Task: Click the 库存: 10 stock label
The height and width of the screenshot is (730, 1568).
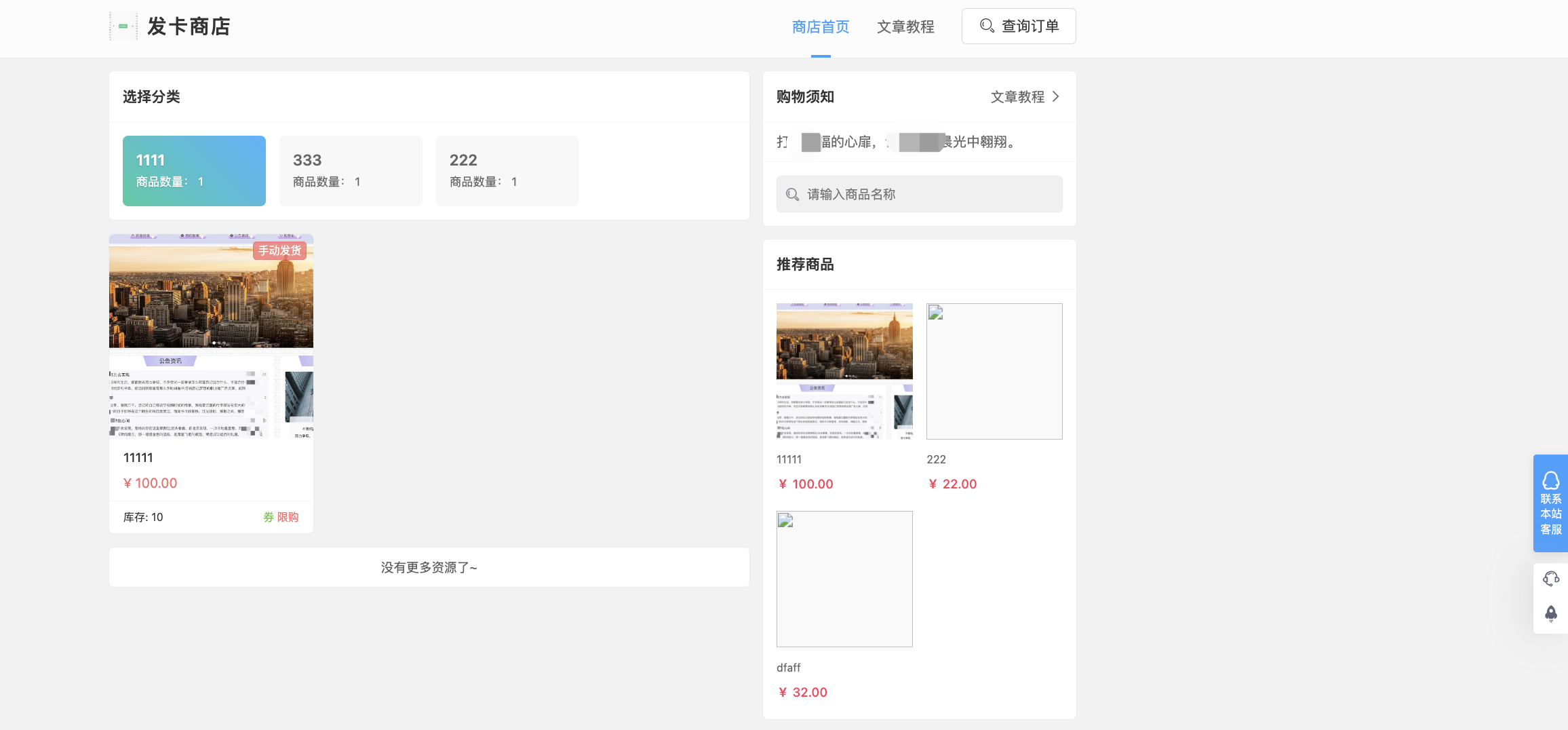Action: (143, 517)
